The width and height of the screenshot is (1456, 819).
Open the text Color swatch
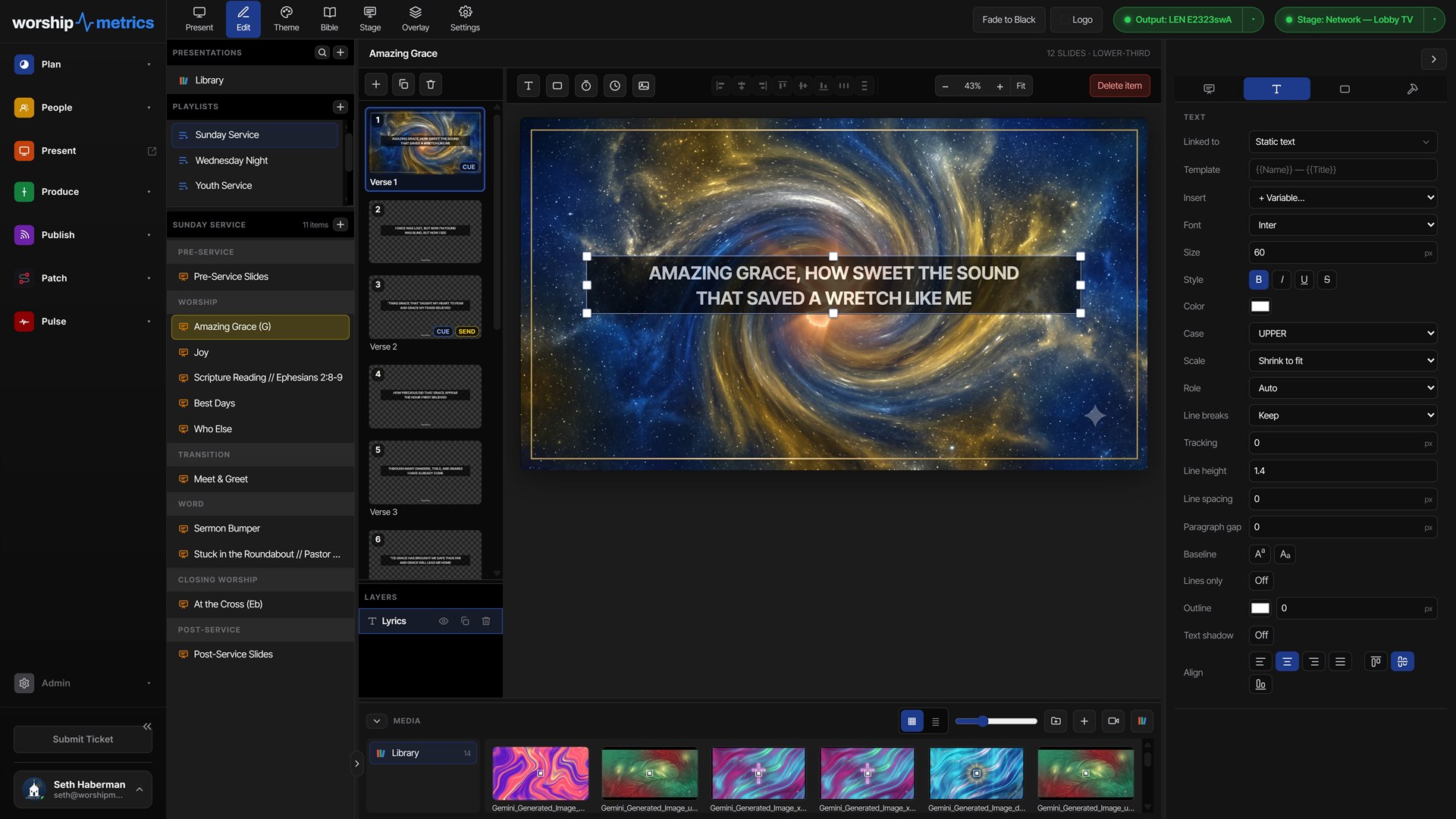tap(1260, 306)
